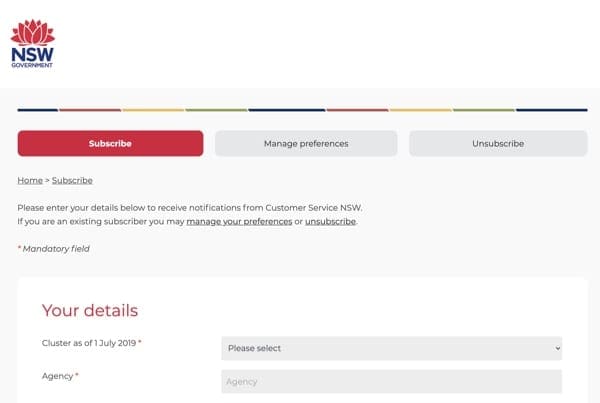The height and width of the screenshot is (403, 600).
Task: Focus the Agency input field
Action: coord(391,382)
